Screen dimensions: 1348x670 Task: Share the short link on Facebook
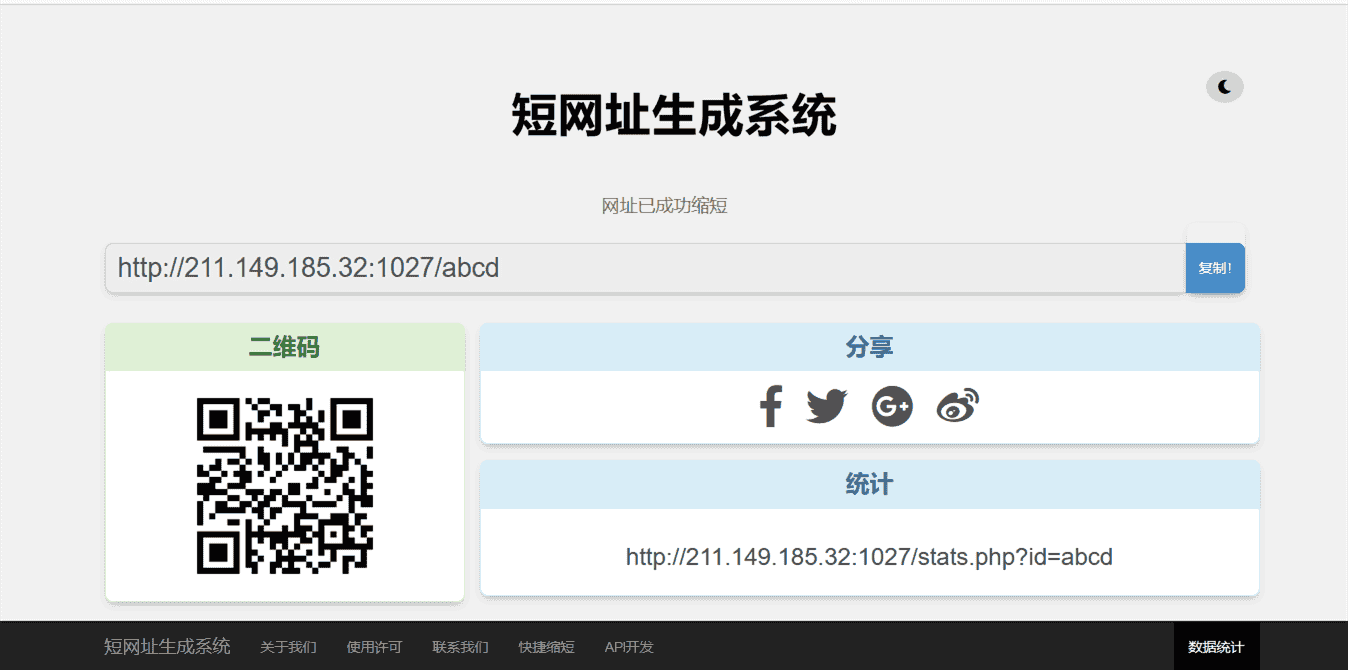tap(770, 406)
